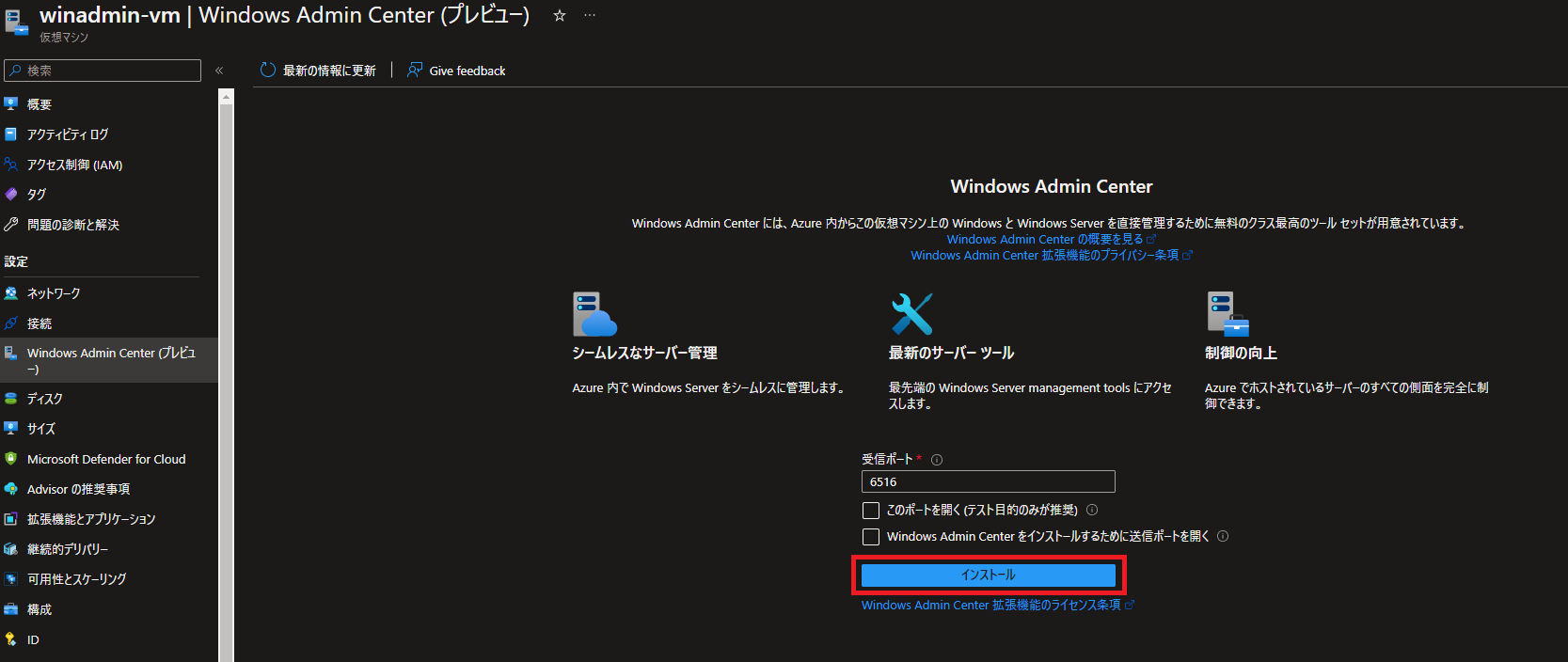Image resolution: width=1568 pixels, height=662 pixels.
Task: Select Windows Admin Center (プレビュー) in the sidebar
Action: point(109,360)
